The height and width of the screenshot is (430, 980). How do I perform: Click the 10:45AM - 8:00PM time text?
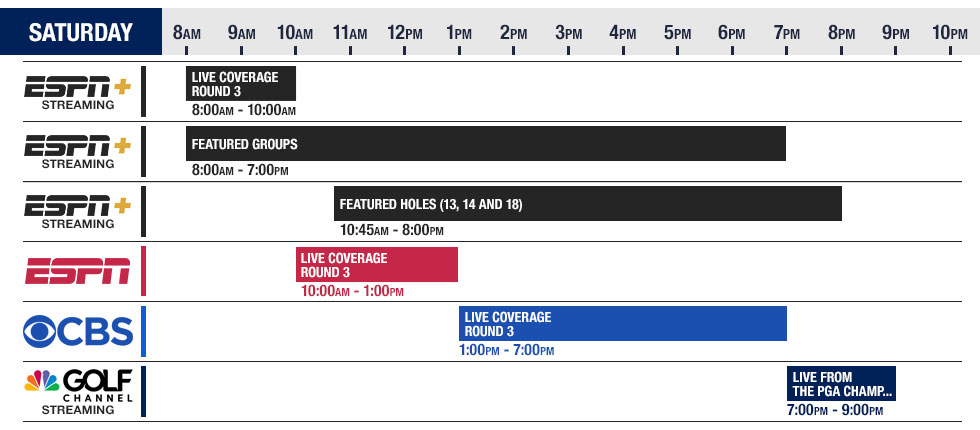coord(391,231)
